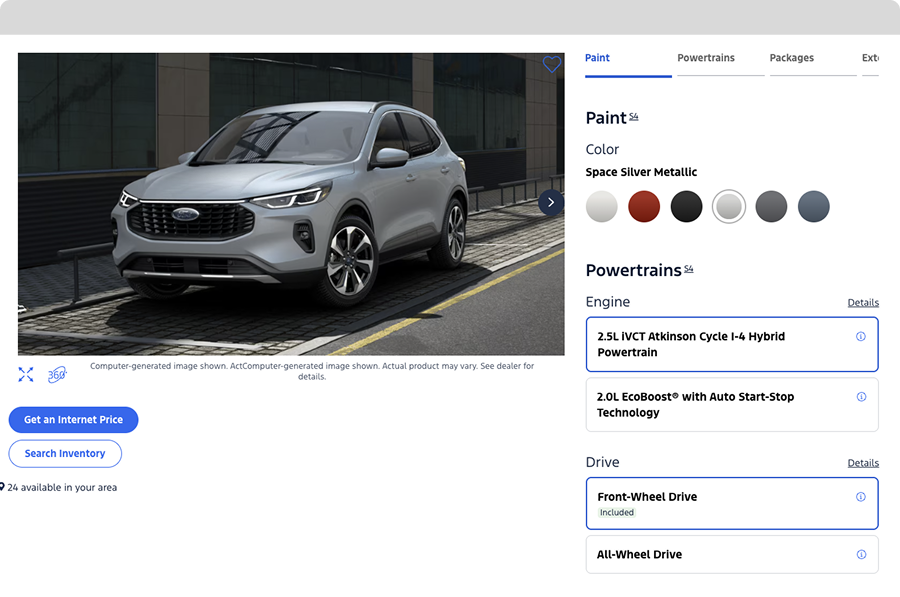Switch to the Paint tab
Screen dimensions: 900x597
(x=628, y=62)
